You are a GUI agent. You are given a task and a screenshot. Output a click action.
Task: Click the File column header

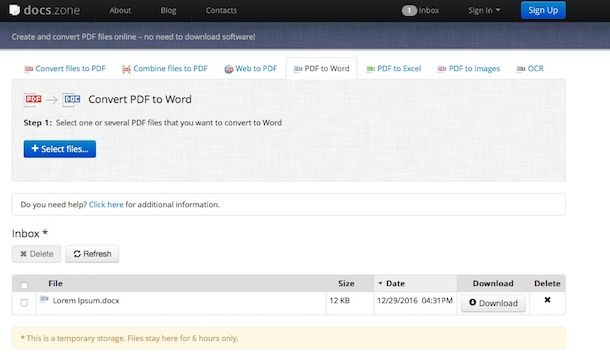click(x=55, y=284)
